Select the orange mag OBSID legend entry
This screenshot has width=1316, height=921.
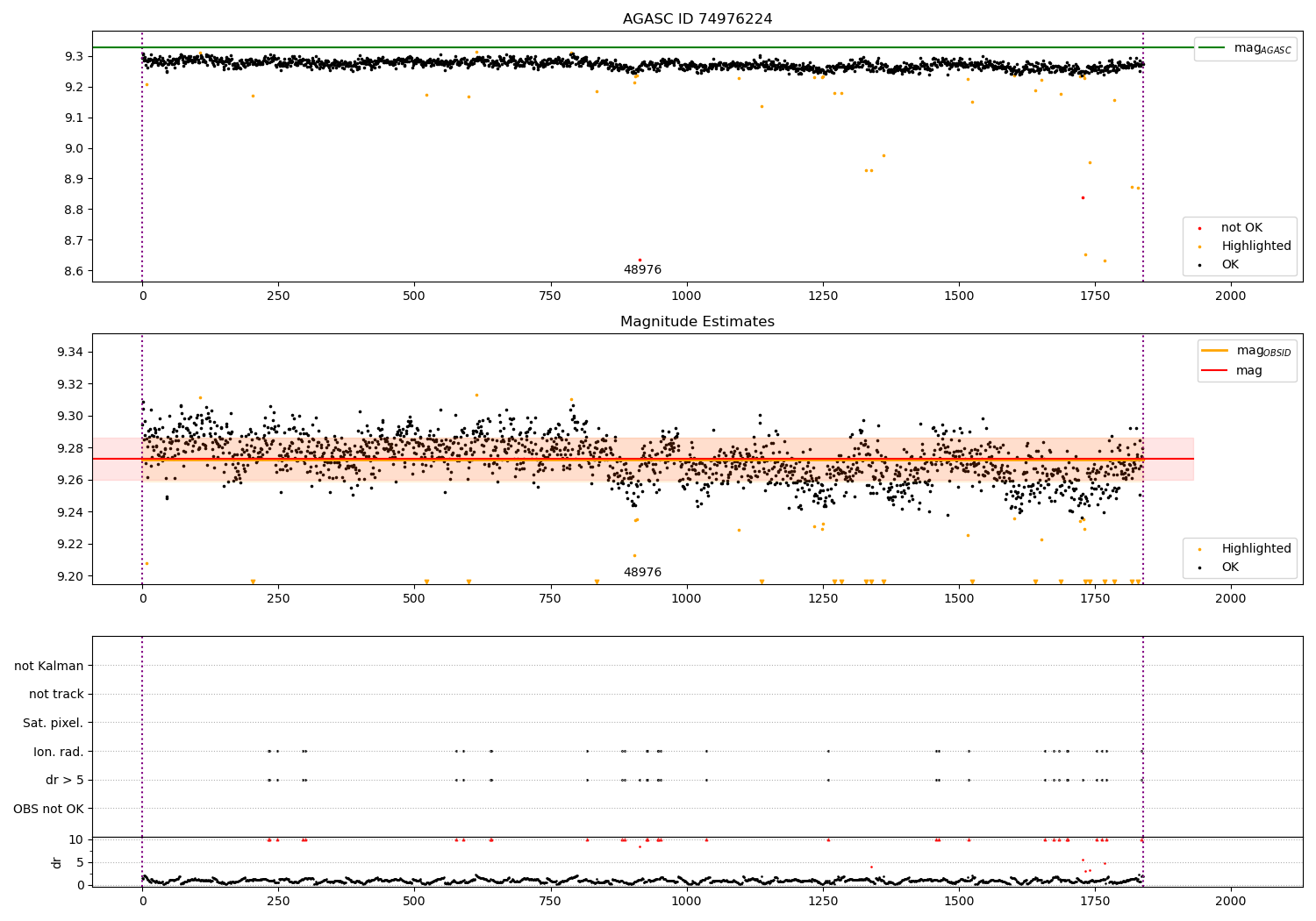(1246, 351)
